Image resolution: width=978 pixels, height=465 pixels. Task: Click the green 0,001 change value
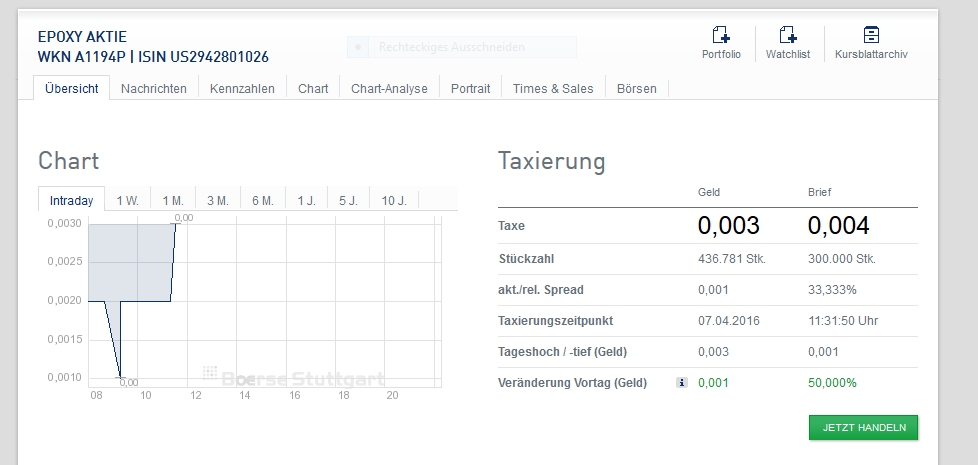point(713,383)
